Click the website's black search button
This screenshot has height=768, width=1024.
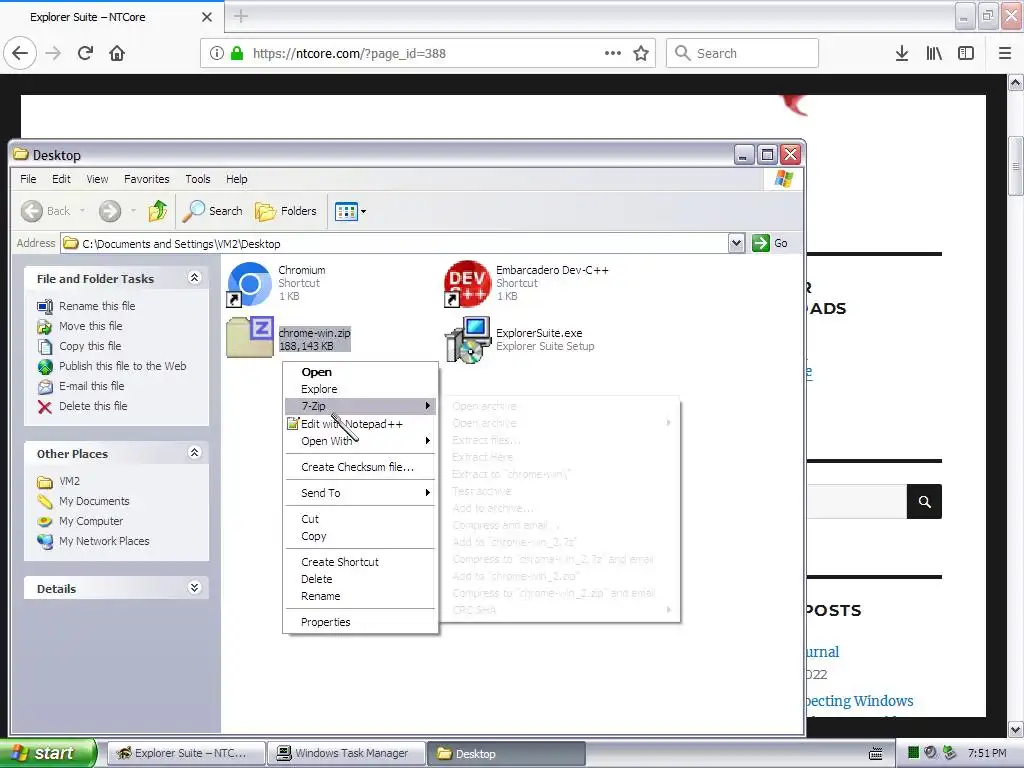tap(924, 502)
